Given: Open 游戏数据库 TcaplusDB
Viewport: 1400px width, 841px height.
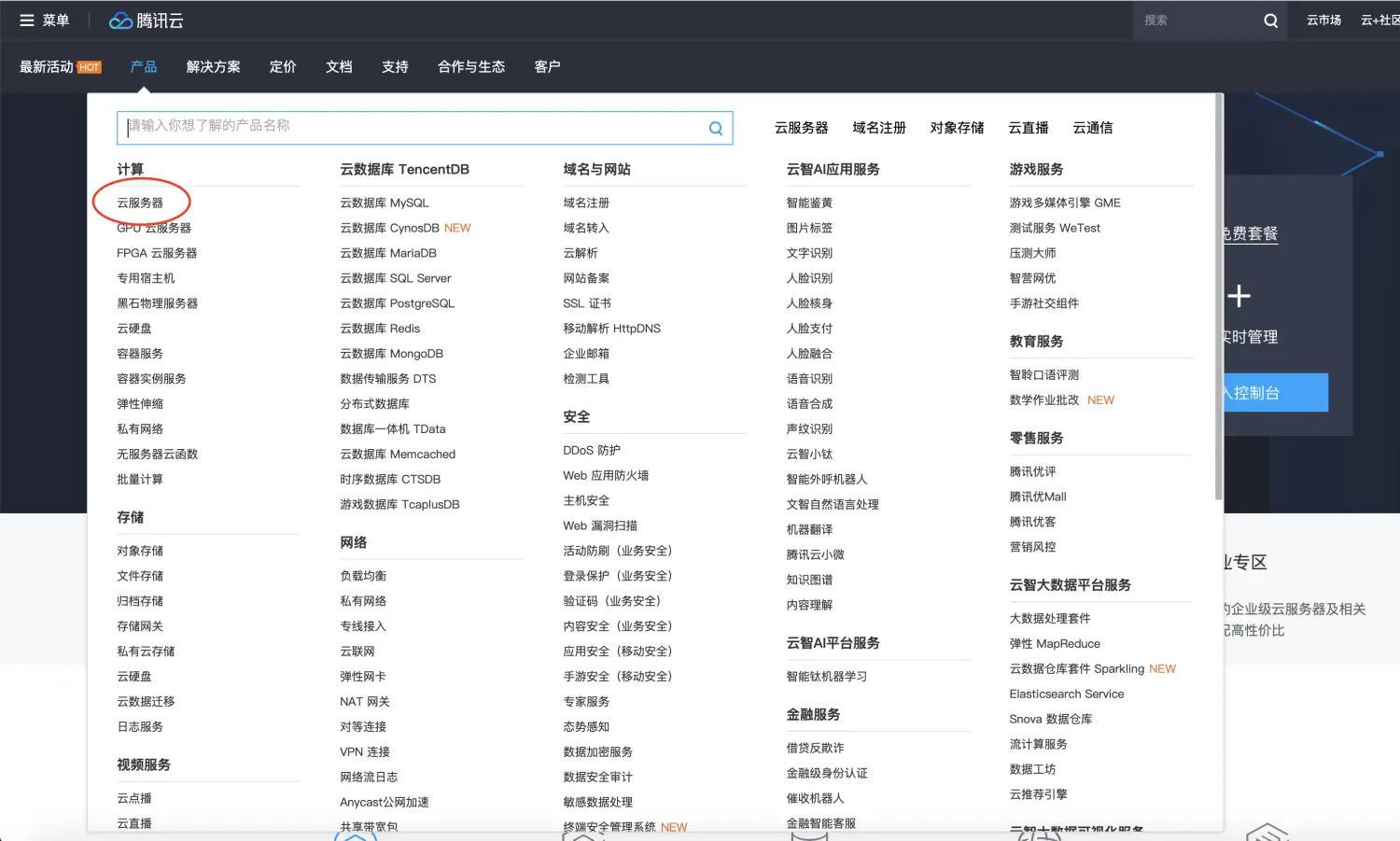Looking at the screenshot, I should (x=399, y=505).
